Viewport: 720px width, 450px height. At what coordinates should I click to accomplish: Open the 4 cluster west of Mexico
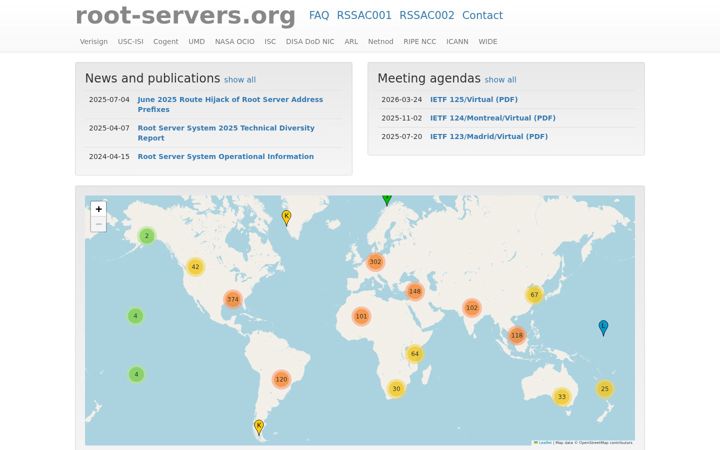[x=135, y=316]
